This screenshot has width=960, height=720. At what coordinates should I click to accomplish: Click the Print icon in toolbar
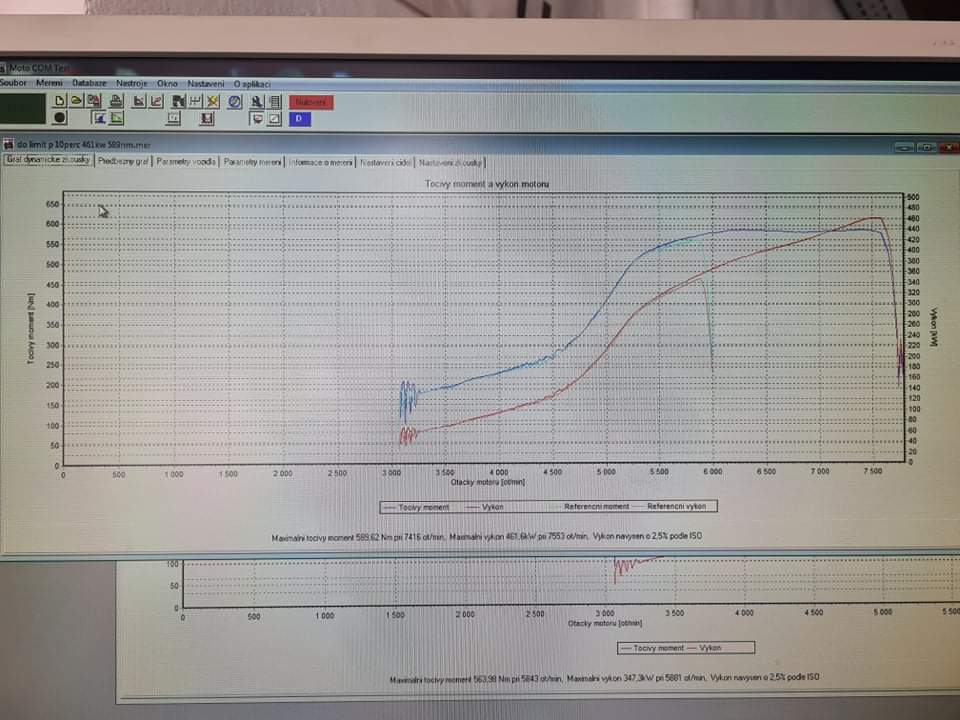pyautogui.click(x=116, y=101)
